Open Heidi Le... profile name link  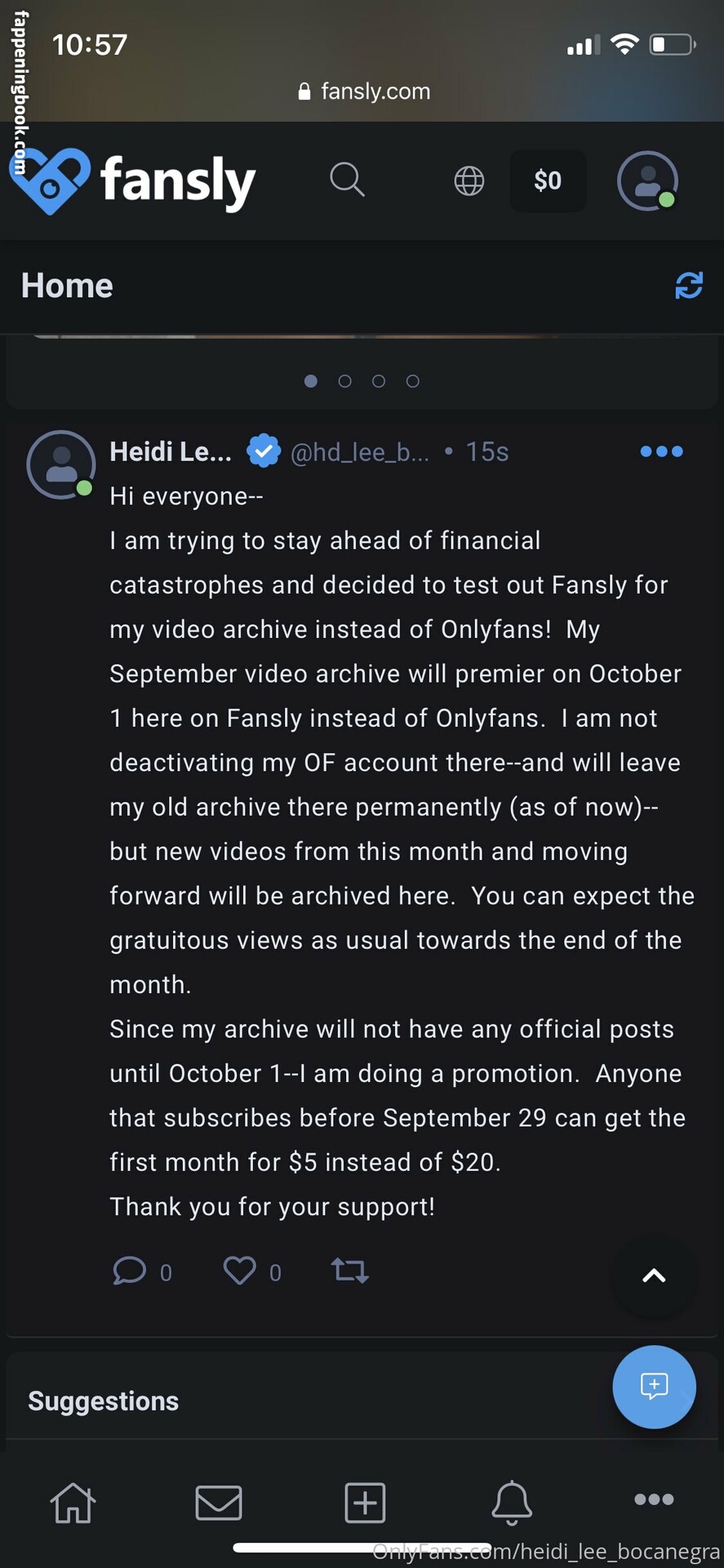click(x=171, y=452)
